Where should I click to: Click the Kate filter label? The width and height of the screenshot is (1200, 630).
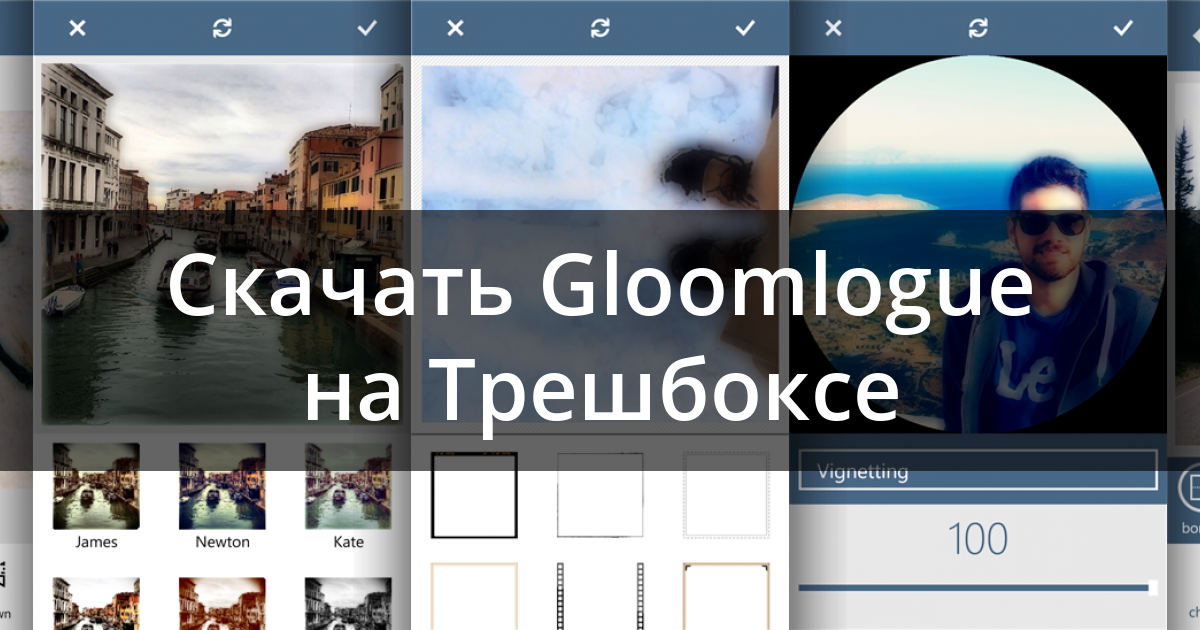pos(348,542)
